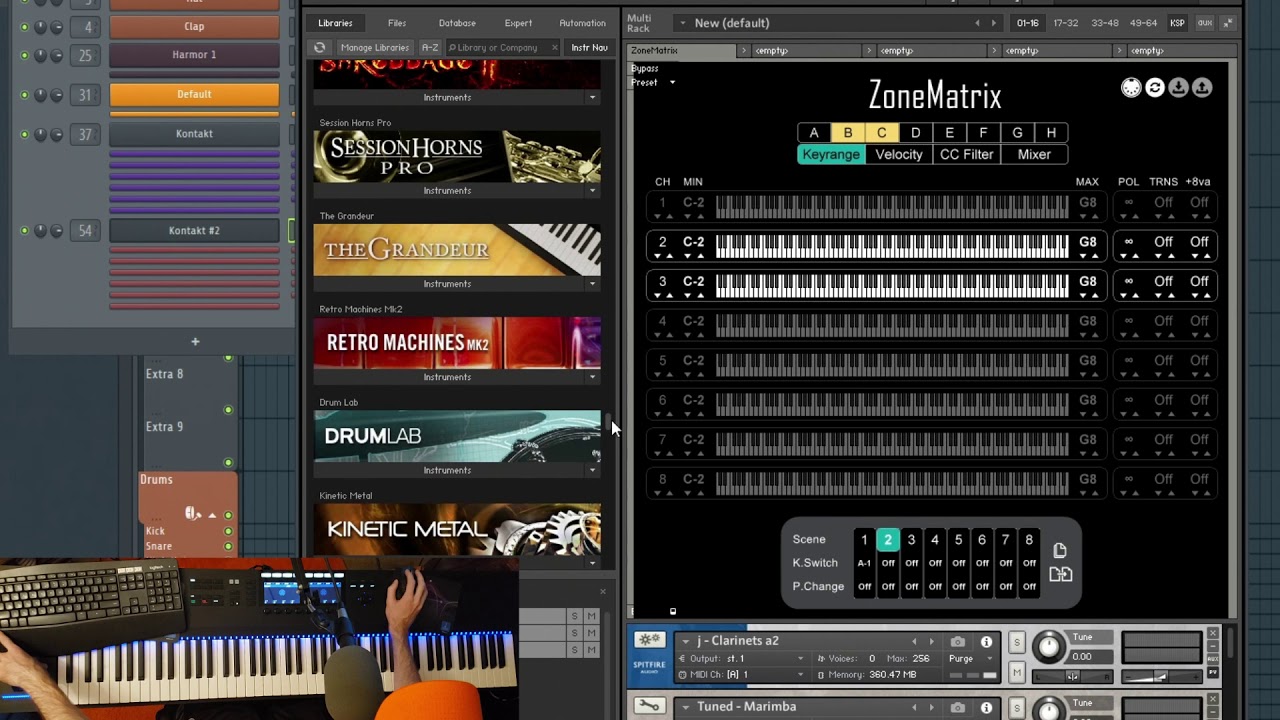Bypass the ZoneMatrix script

(645, 68)
